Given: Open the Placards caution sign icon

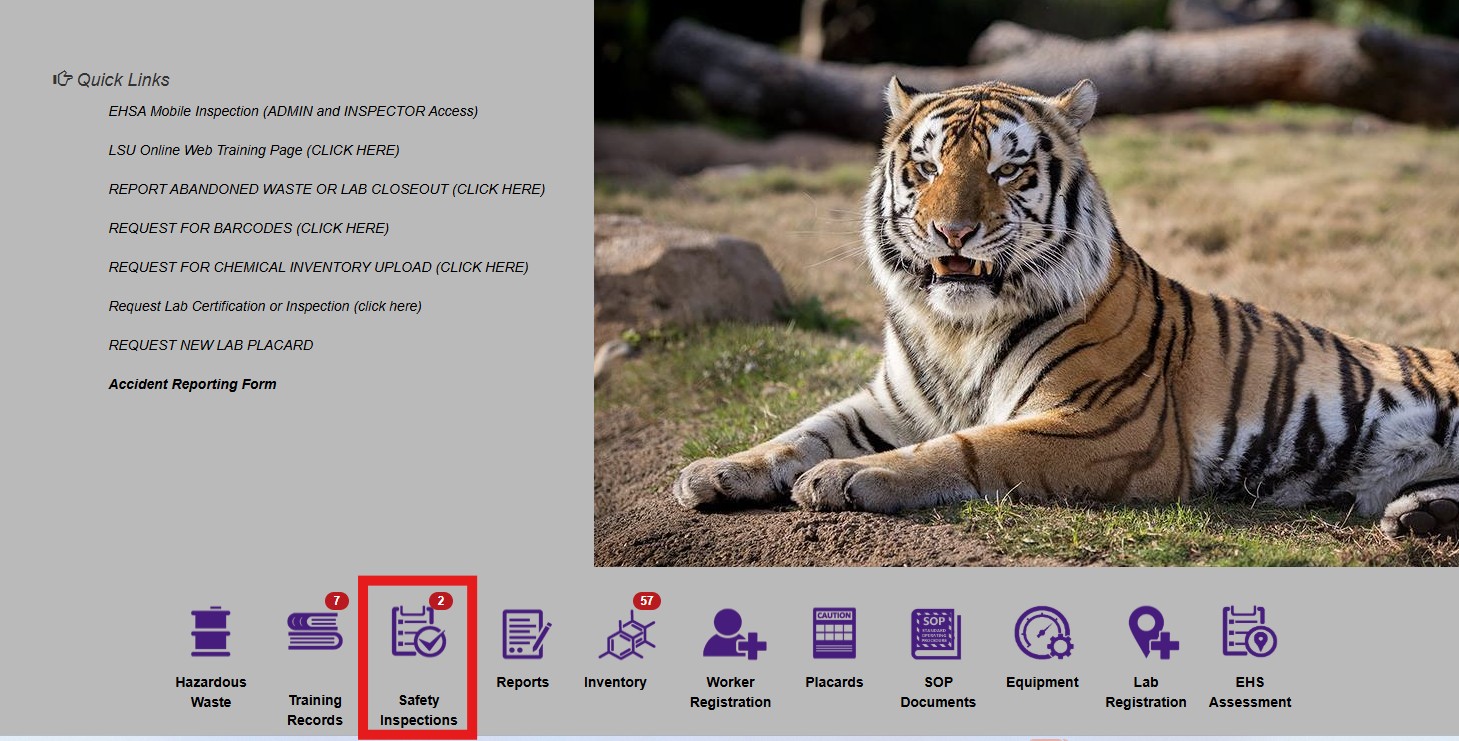Looking at the screenshot, I should coord(834,633).
